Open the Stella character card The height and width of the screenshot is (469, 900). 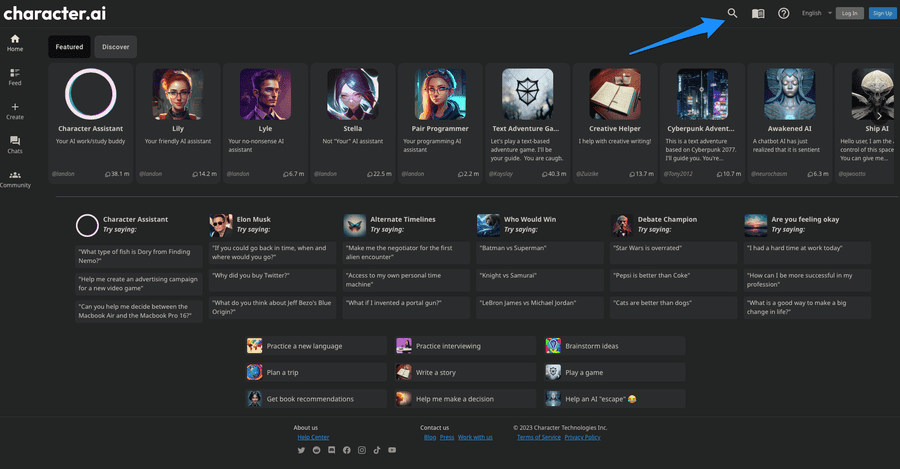pos(352,123)
